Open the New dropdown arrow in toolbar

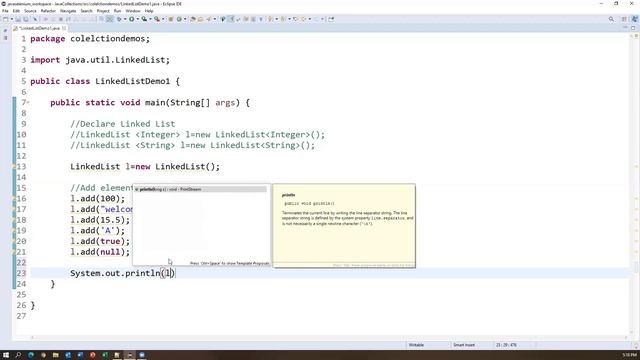tap(11, 19)
